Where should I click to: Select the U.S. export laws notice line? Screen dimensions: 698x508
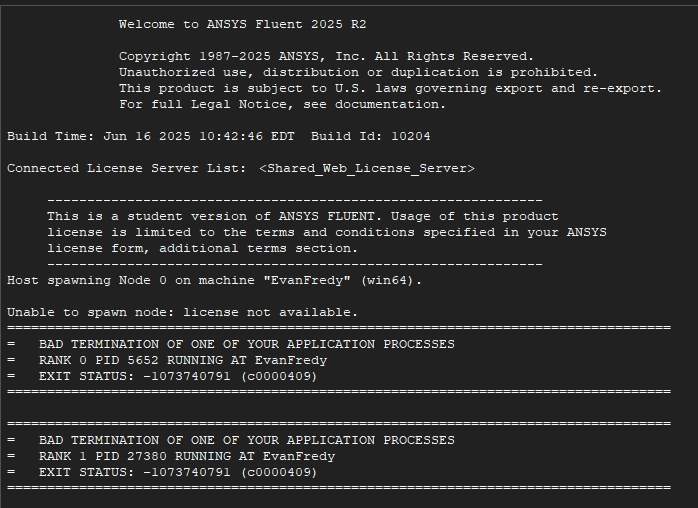click(390, 88)
